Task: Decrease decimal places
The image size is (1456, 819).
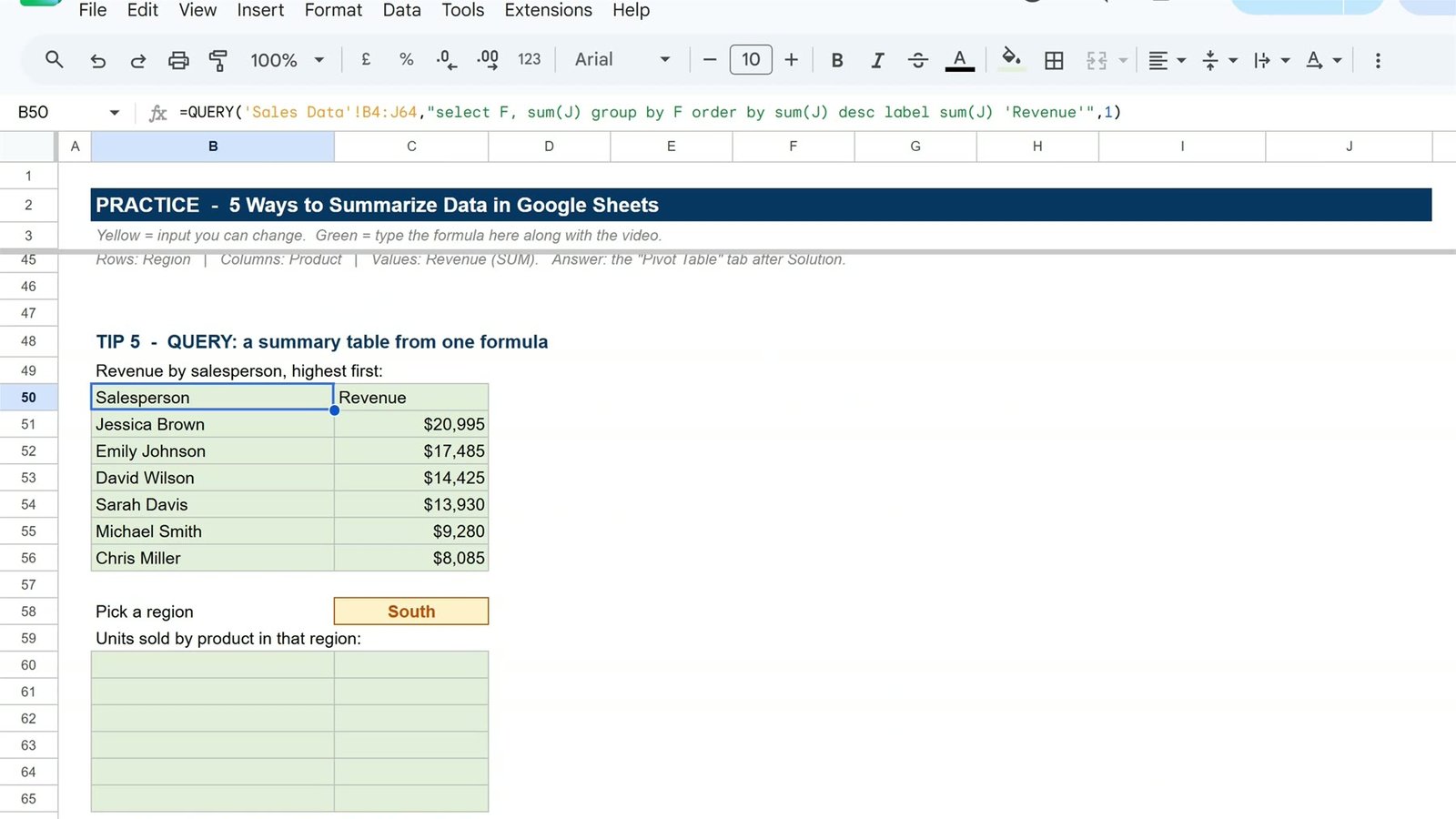Action: tap(446, 59)
